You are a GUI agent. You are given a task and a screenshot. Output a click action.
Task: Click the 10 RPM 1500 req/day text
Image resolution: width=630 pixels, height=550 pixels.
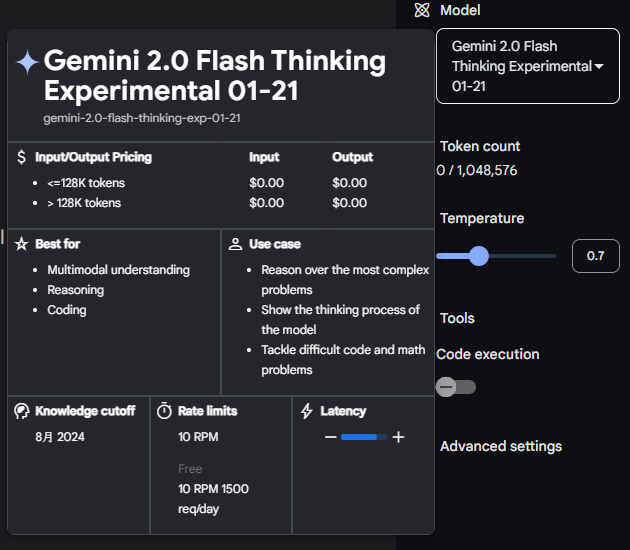[x=213, y=499]
